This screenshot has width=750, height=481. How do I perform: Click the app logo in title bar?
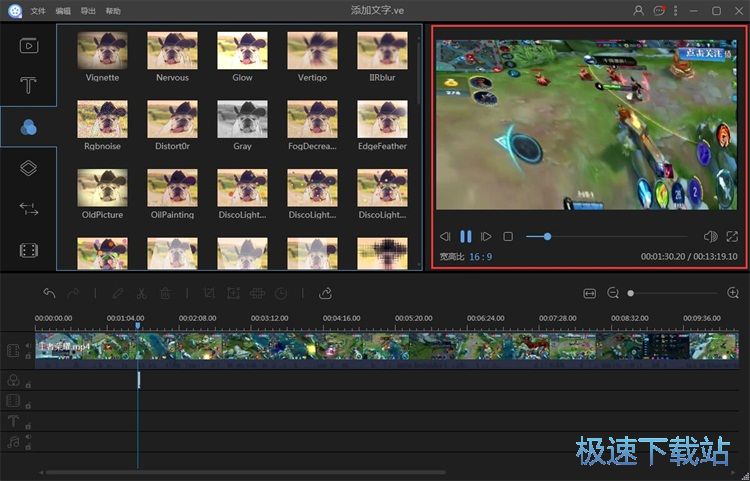pyautogui.click(x=15, y=11)
